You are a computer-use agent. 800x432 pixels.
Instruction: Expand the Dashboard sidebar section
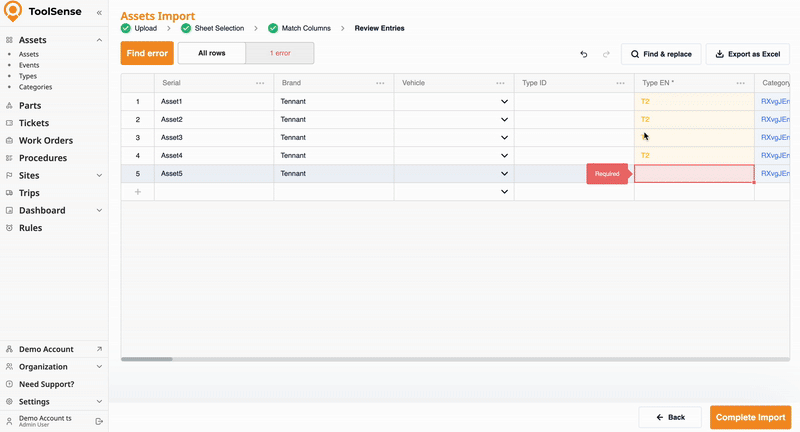[99, 210]
